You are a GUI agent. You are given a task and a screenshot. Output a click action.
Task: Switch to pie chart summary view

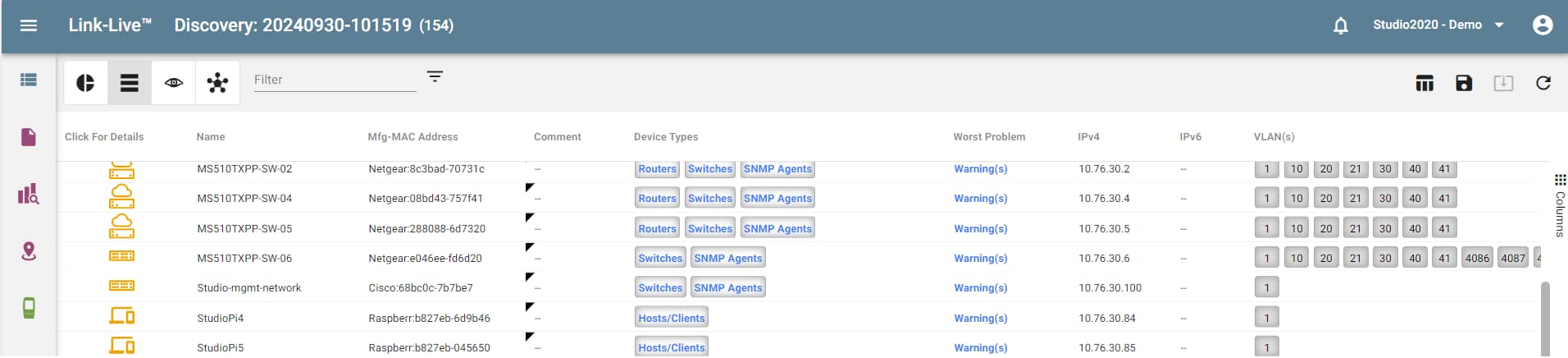coord(85,83)
